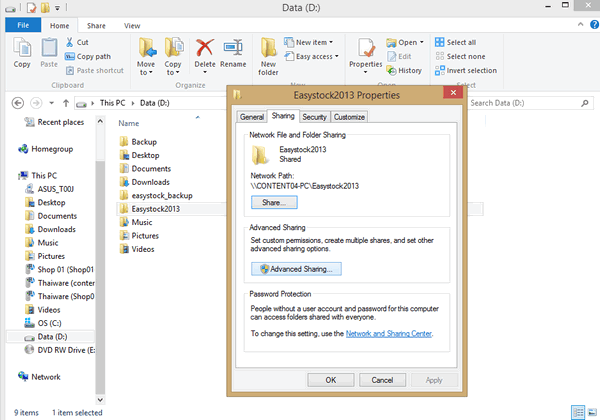Collapse the ribbon with the chevron

pos(580,24)
